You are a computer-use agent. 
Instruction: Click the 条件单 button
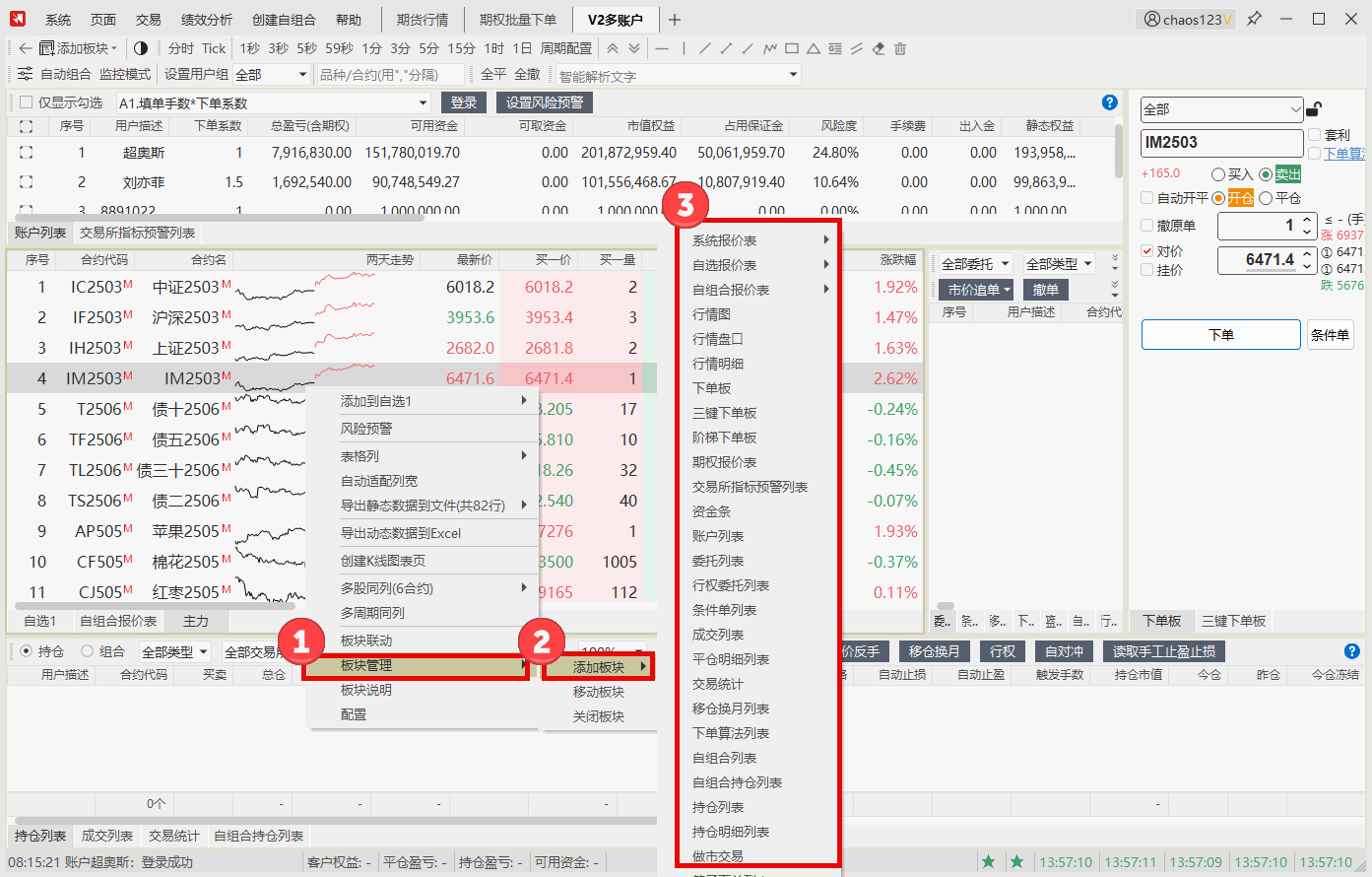coord(1330,335)
